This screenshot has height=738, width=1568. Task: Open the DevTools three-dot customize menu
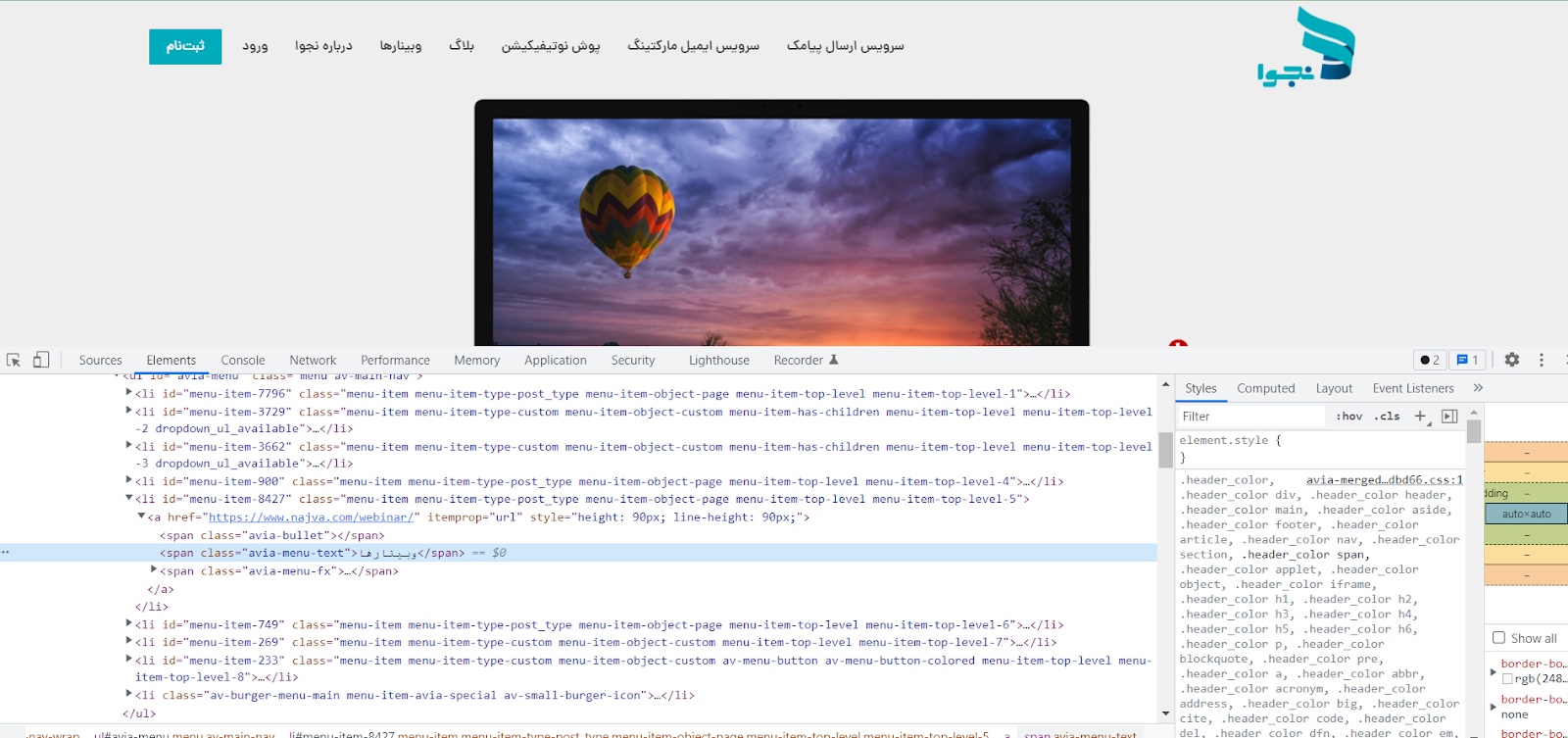click(1542, 360)
